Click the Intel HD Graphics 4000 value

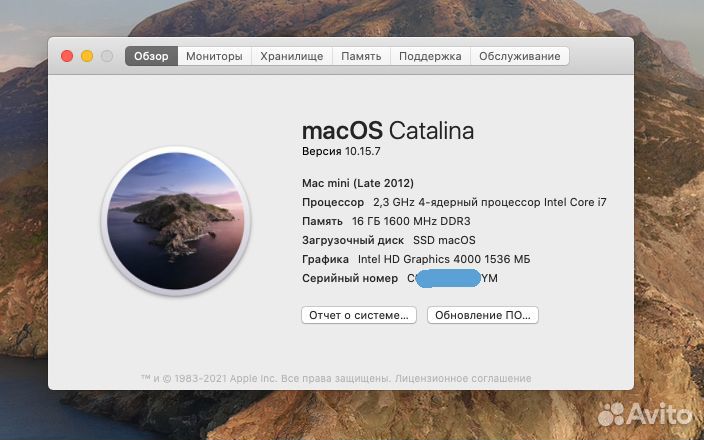(444, 259)
